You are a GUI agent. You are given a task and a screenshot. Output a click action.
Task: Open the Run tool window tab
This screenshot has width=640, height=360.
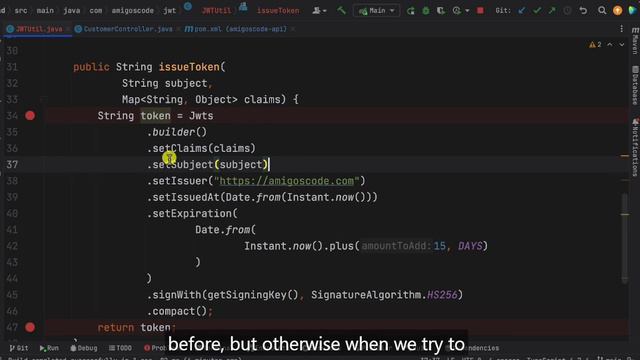[x=49, y=348]
